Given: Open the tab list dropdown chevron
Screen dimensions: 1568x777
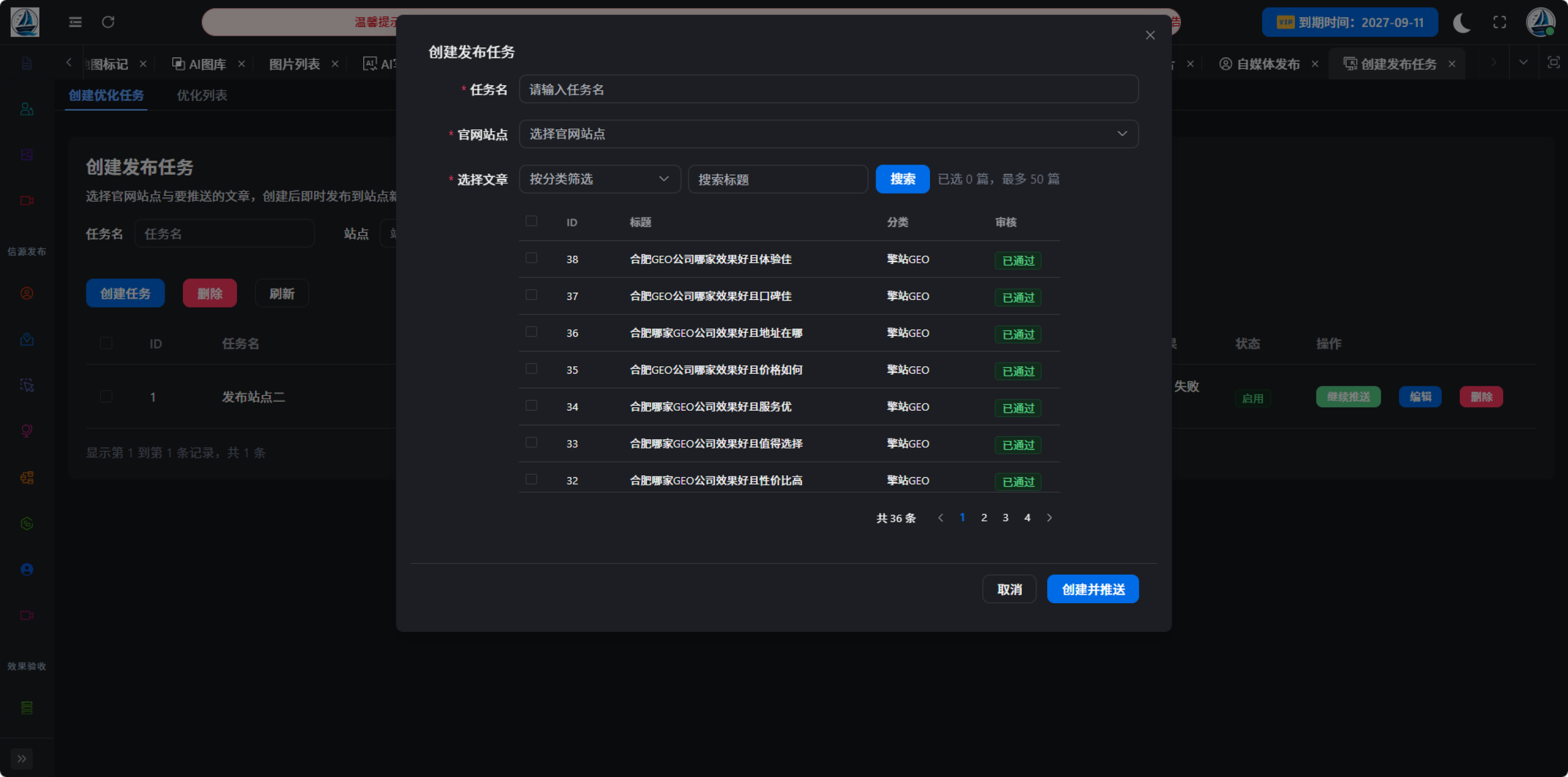Looking at the screenshot, I should click(1523, 63).
